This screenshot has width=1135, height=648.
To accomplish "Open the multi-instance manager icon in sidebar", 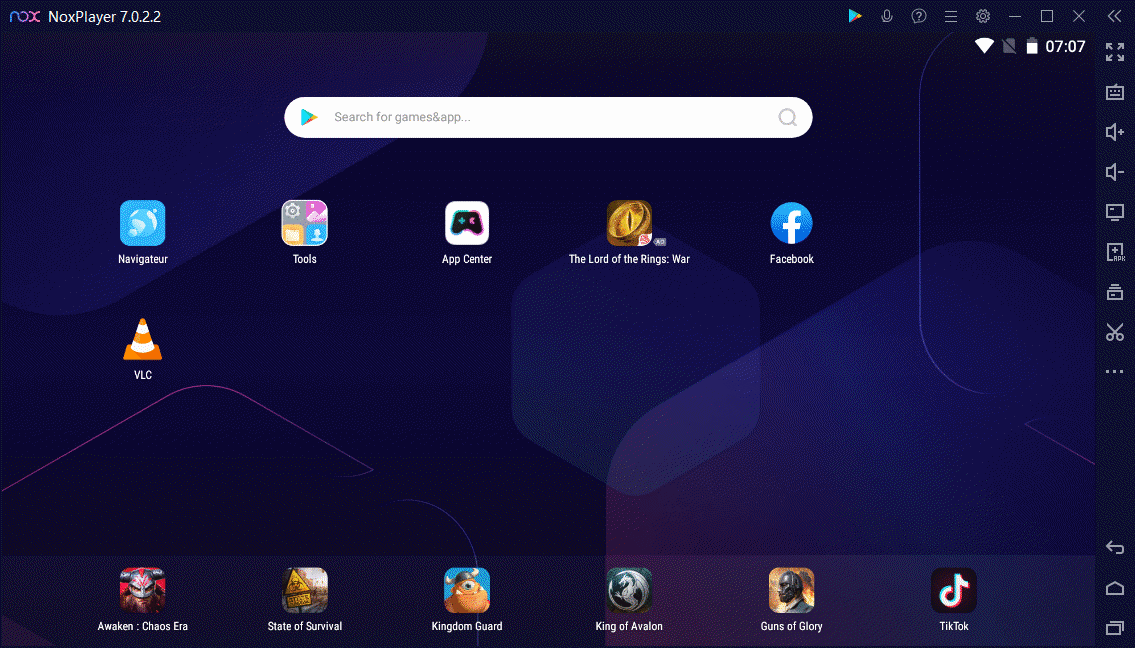I will pyautogui.click(x=1115, y=292).
